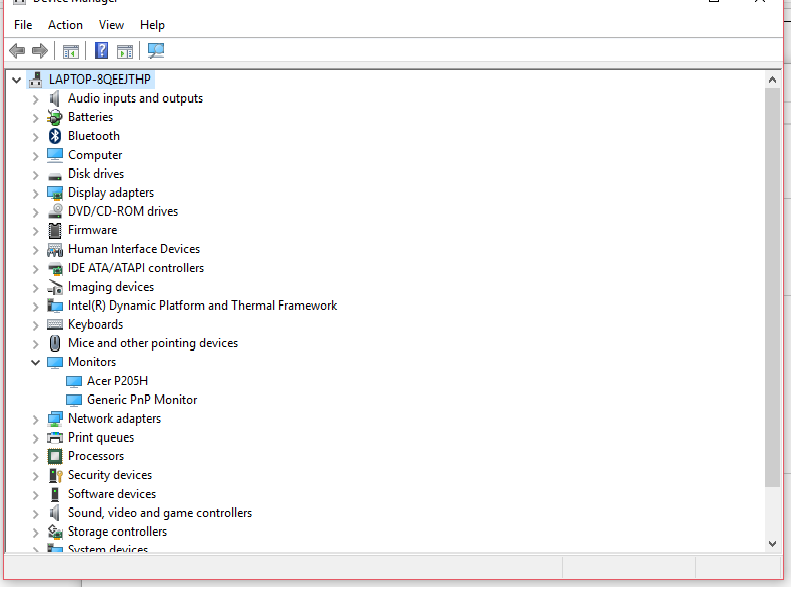
Task: Click the Software devices icon
Action: (54, 494)
